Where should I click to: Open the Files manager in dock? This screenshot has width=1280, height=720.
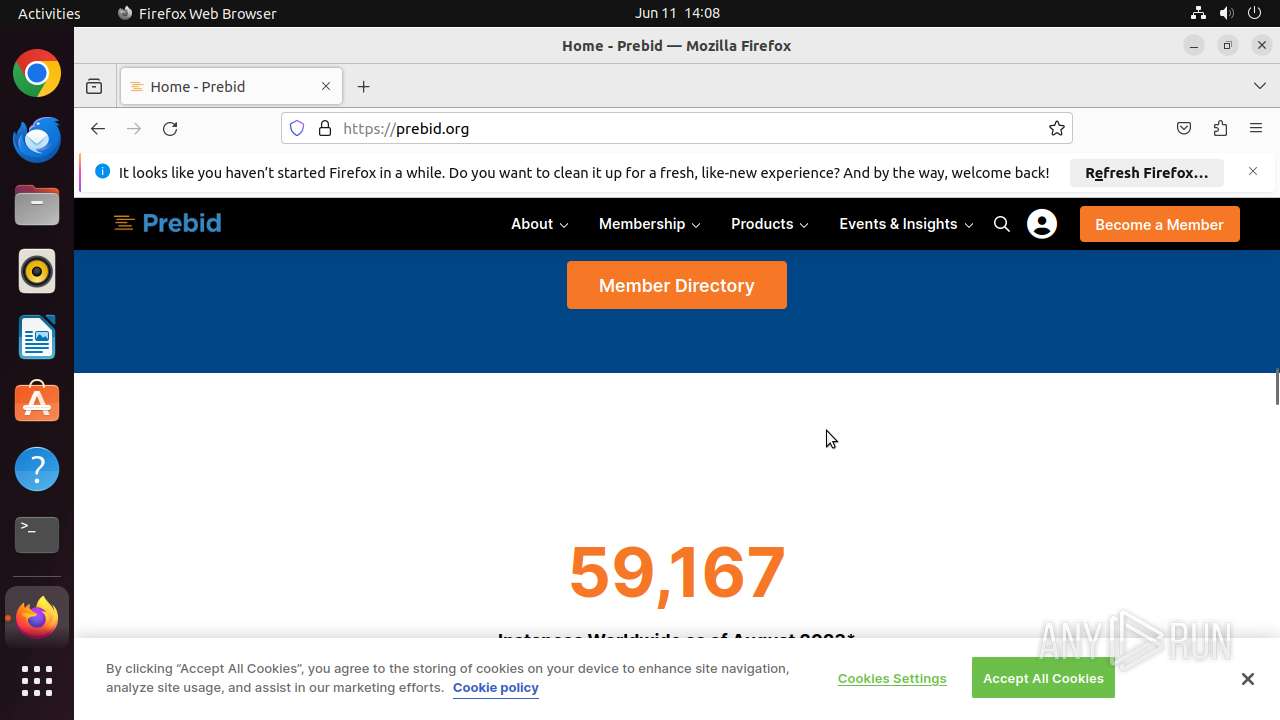click(x=37, y=206)
